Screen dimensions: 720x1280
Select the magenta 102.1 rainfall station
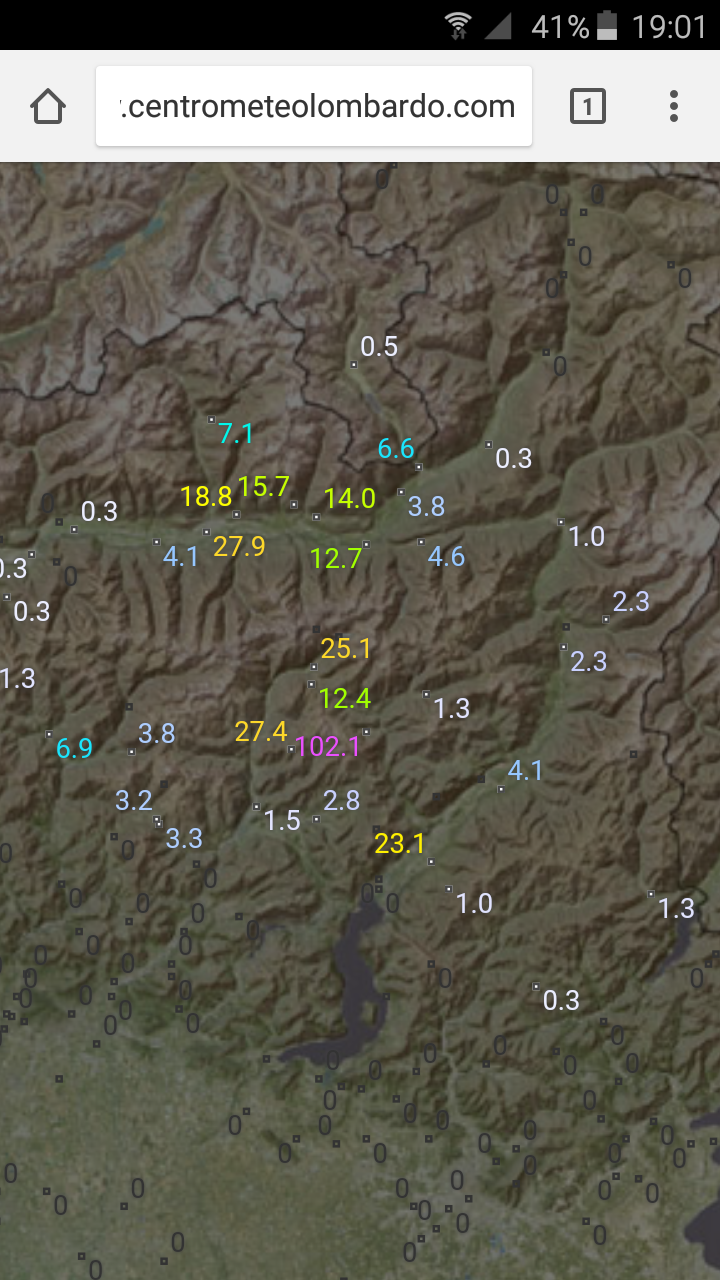coord(328,746)
